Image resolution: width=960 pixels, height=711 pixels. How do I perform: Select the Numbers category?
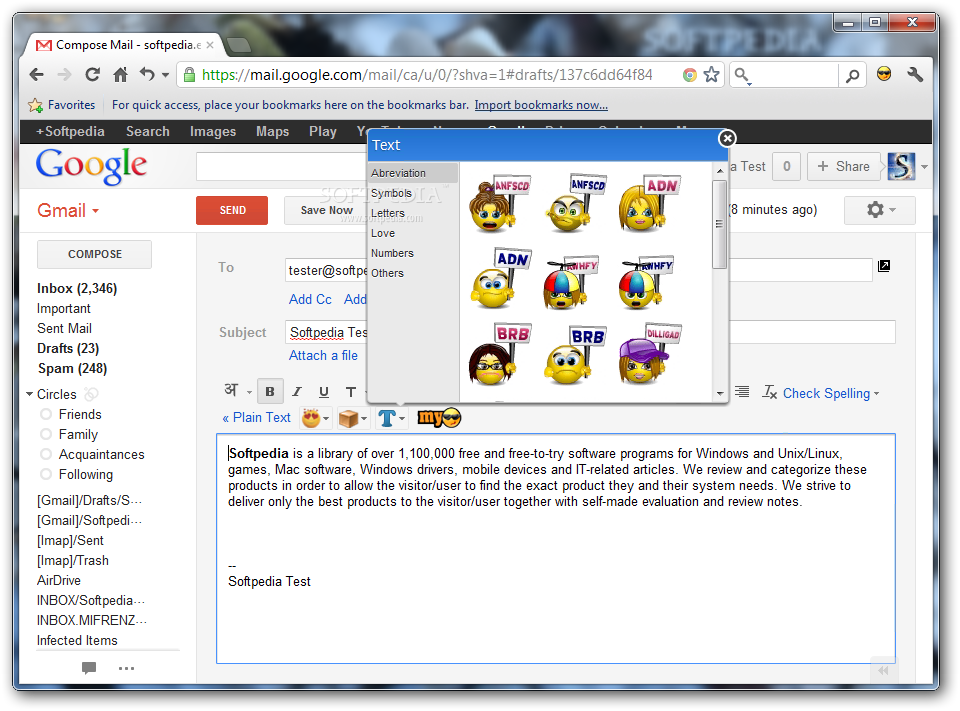pyautogui.click(x=392, y=253)
